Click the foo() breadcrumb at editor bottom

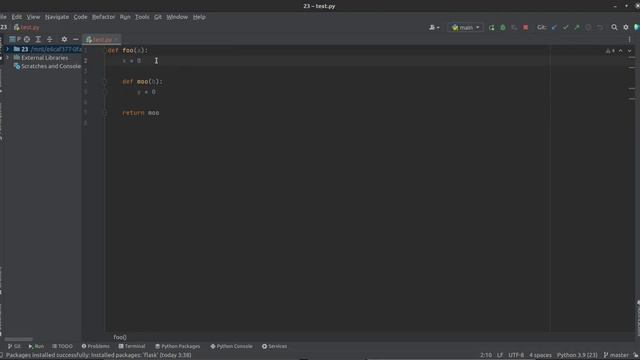(x=120, y=337)
